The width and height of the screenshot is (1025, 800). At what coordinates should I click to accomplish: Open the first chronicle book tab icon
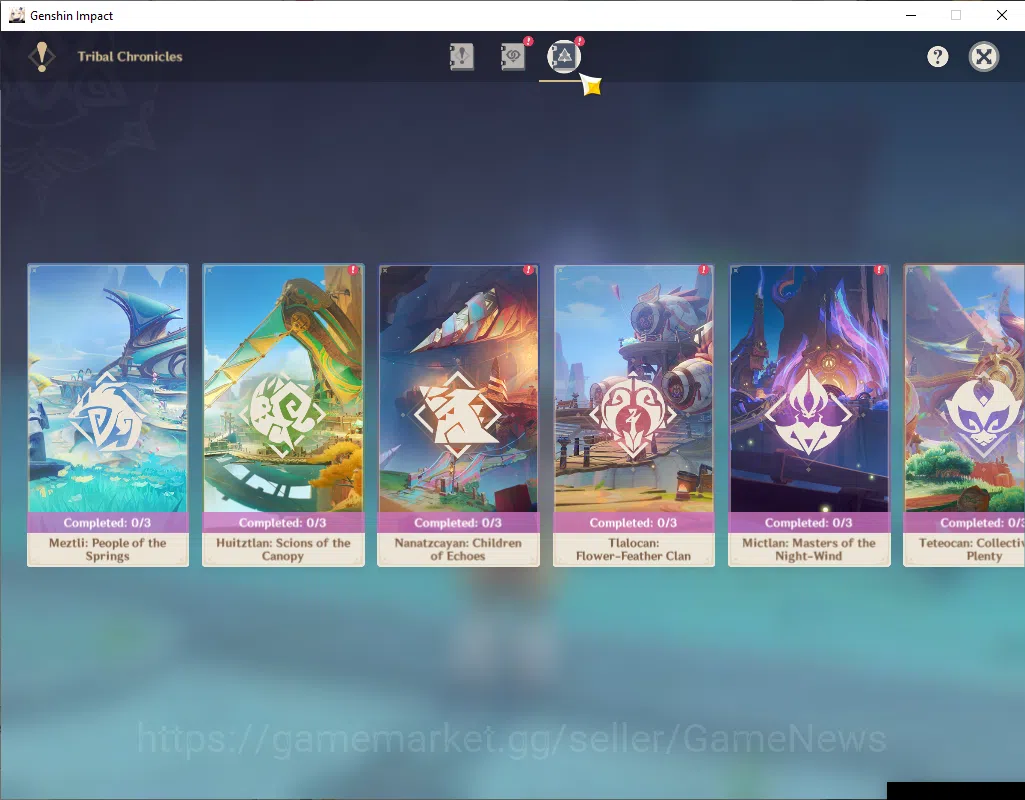pyautogui.click(x=462, y=57)
